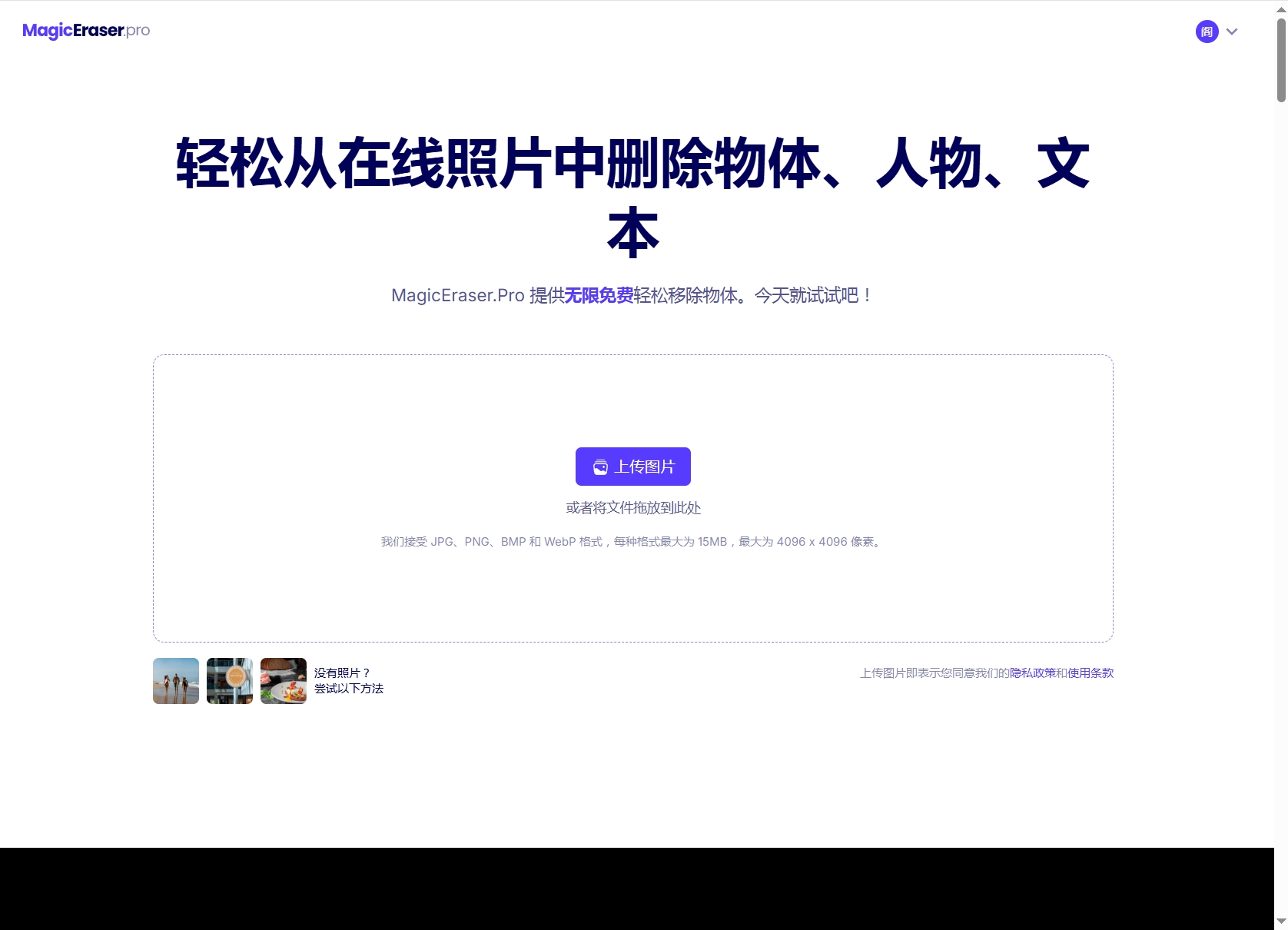Pick the food plate sample thumbnail
This screenshot has width=1288, height=930.
click(x=284, y=681)
